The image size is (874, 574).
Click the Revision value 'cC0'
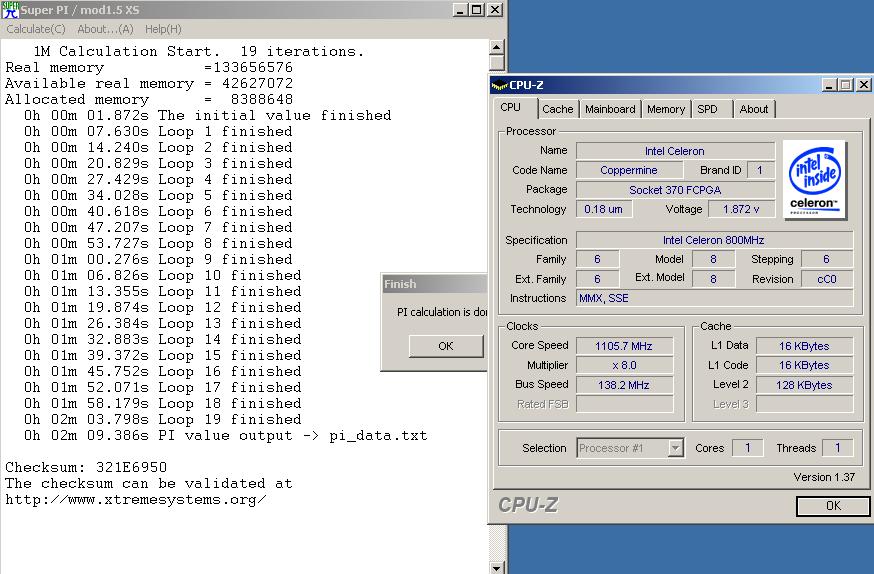pyautogui.click(x=827, y=279)
